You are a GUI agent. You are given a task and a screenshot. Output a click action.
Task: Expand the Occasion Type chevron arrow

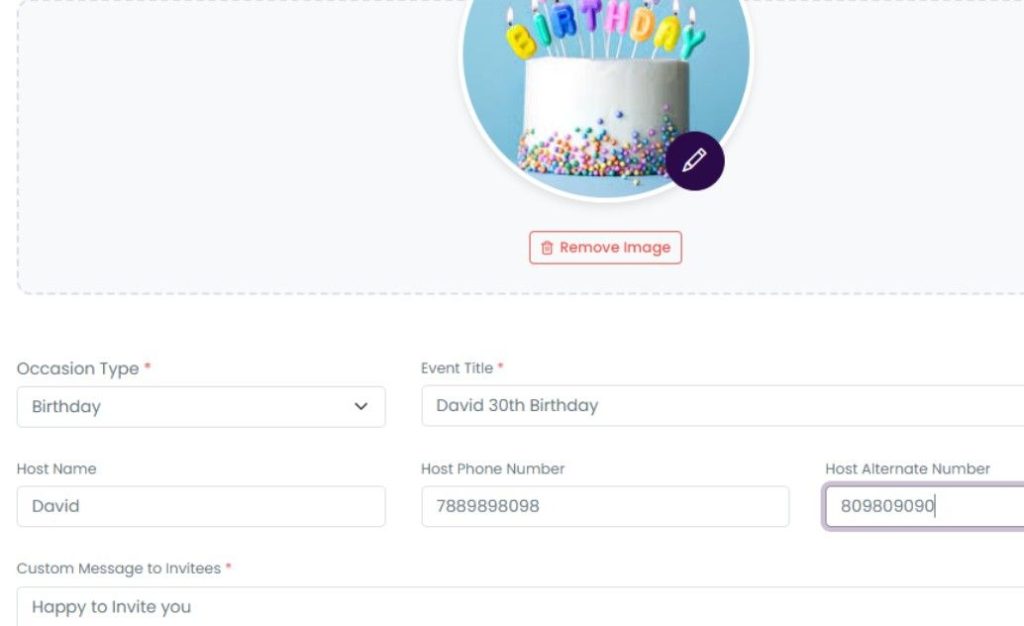(x=361, y=407)
